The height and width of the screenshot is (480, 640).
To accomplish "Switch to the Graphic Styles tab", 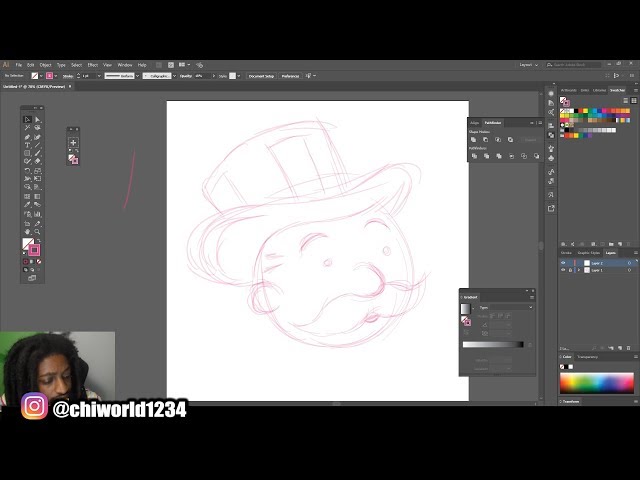I will pyautogui.click(x=589, y=253).
